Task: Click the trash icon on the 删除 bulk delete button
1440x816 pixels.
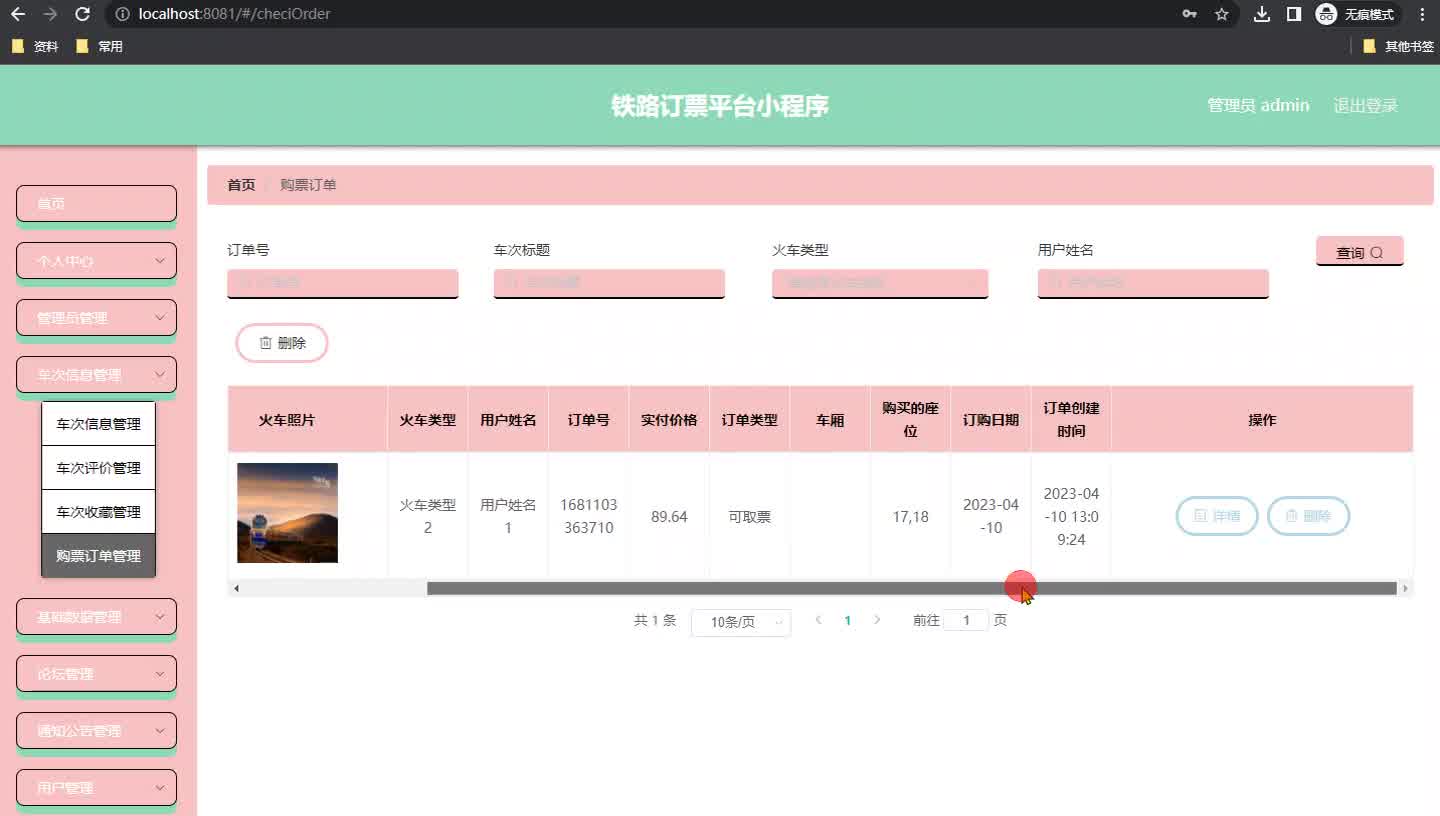Action: click(x=264, y=342)
